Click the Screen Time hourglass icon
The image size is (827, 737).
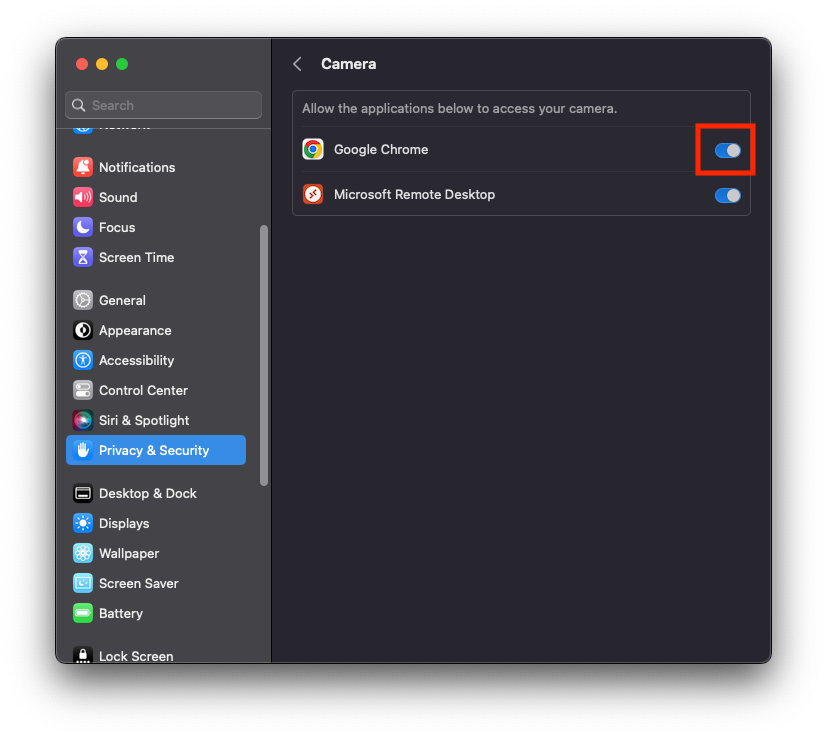[83, 257]
